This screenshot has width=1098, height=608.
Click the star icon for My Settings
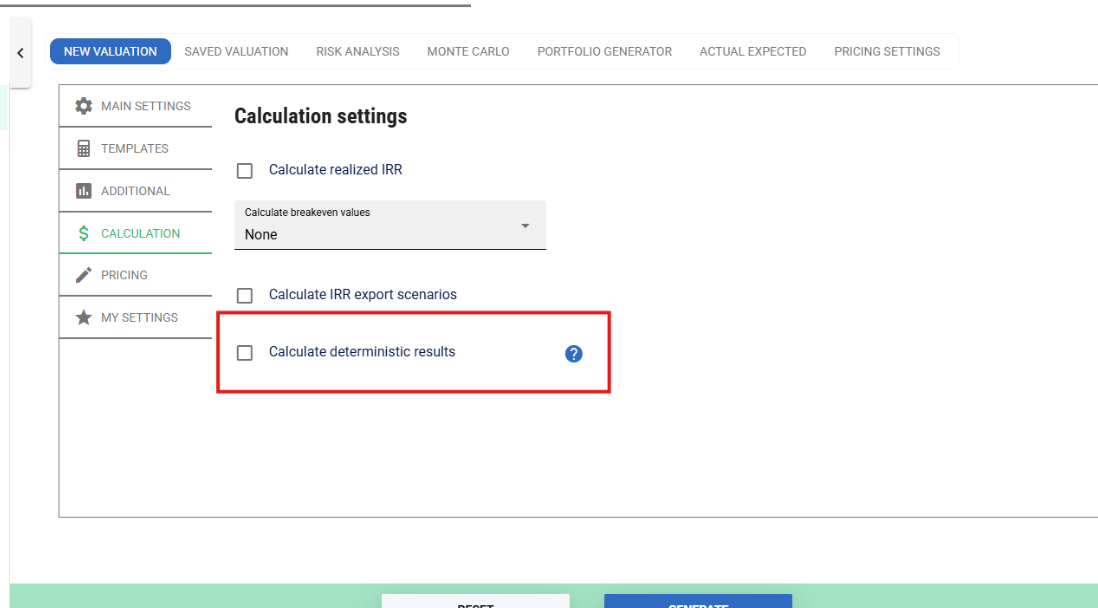(84, 317)
